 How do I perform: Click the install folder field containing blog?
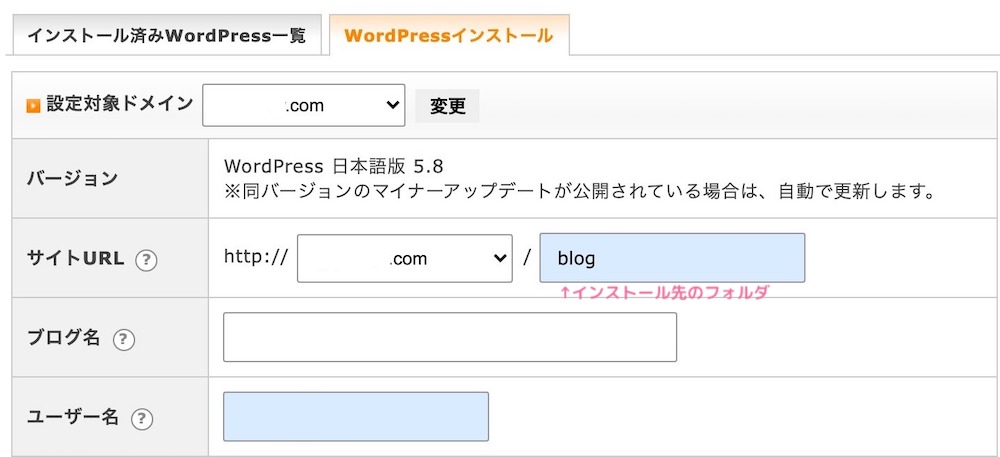pyautogui.click(x=672, y=258)
